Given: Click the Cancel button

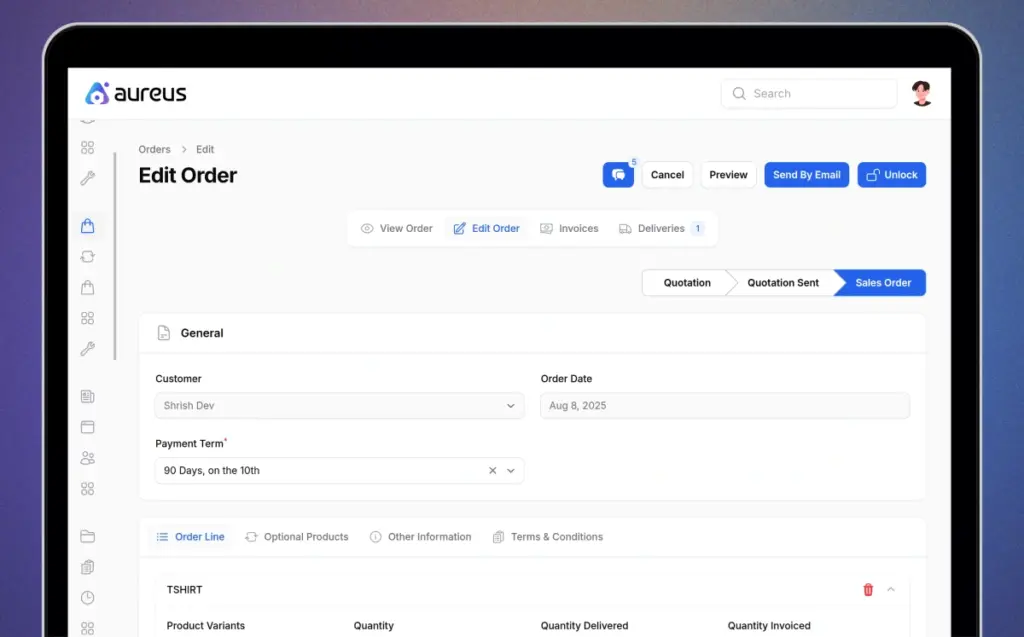Looking at the screenshot, I should coord(667,175).
